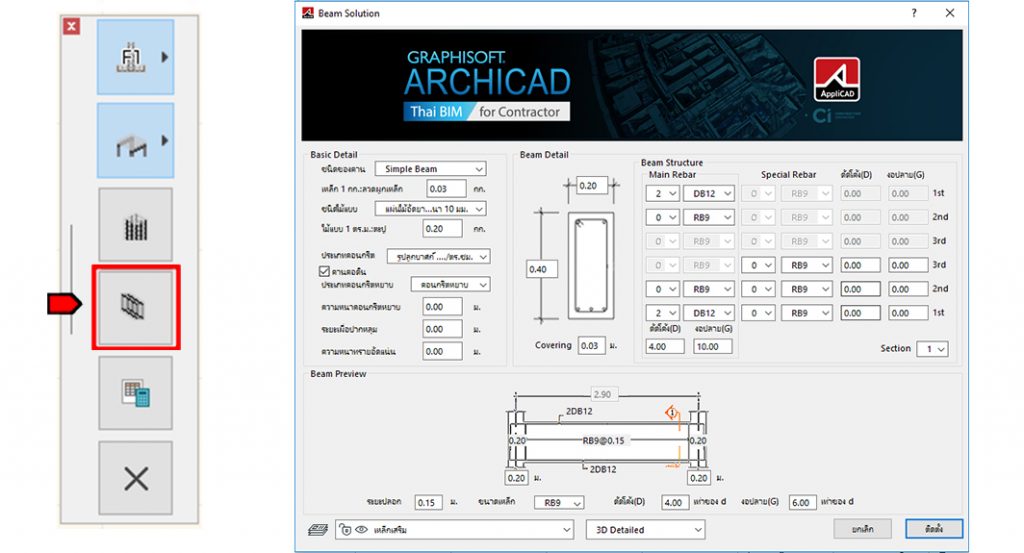Select the F1 footing tool in the palette
1024x553 pixels.
click(135, 57)
